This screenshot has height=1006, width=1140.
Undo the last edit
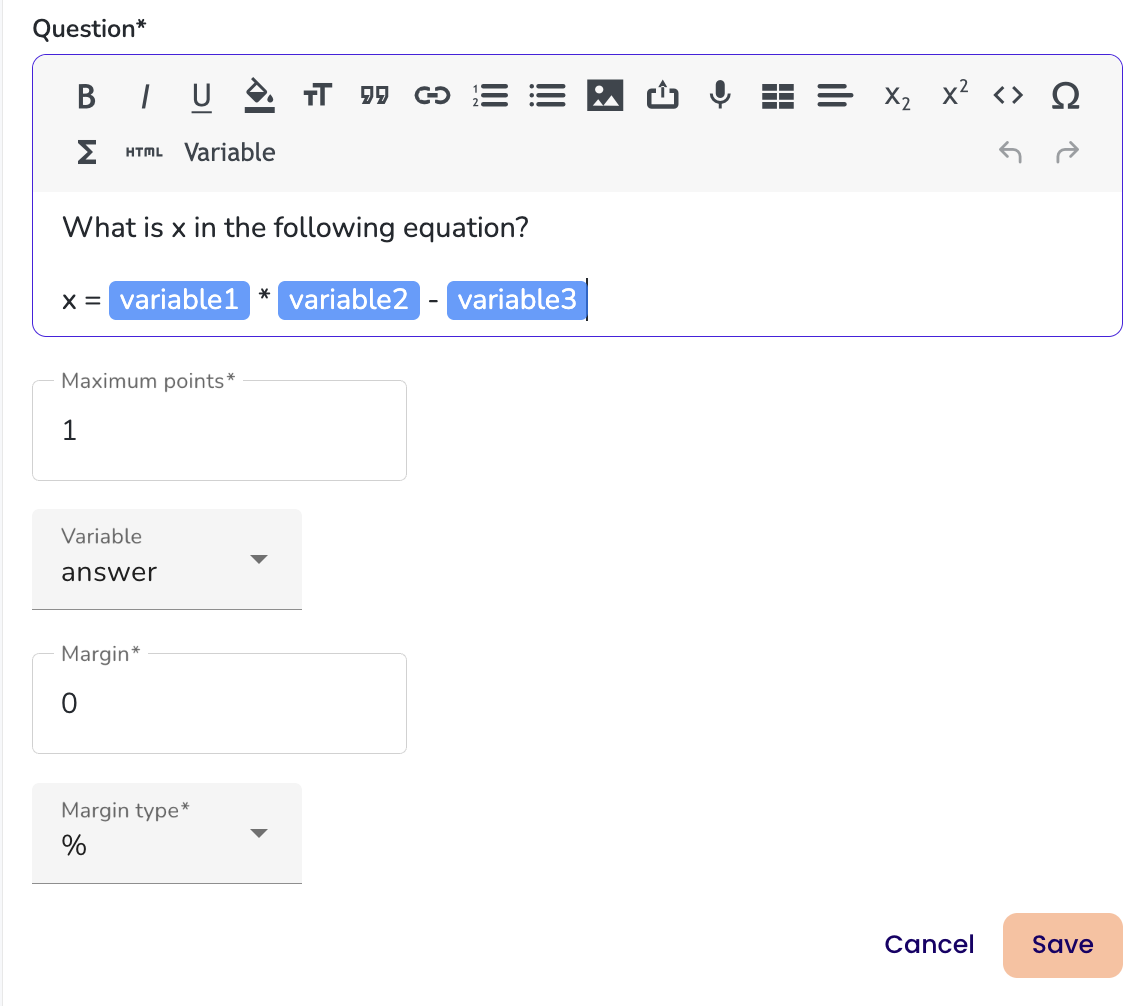(1010, 152)
